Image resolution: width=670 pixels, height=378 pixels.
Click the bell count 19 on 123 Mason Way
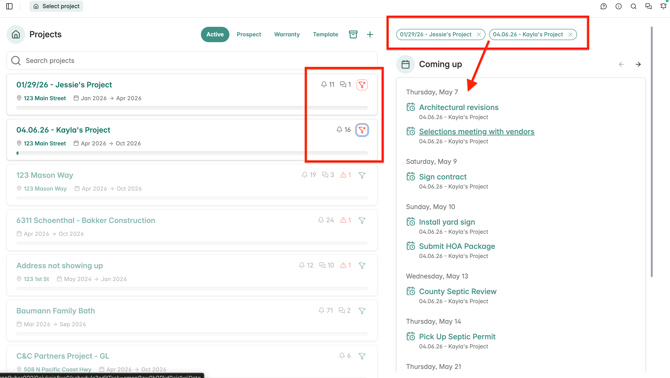[x=309, y=175]
